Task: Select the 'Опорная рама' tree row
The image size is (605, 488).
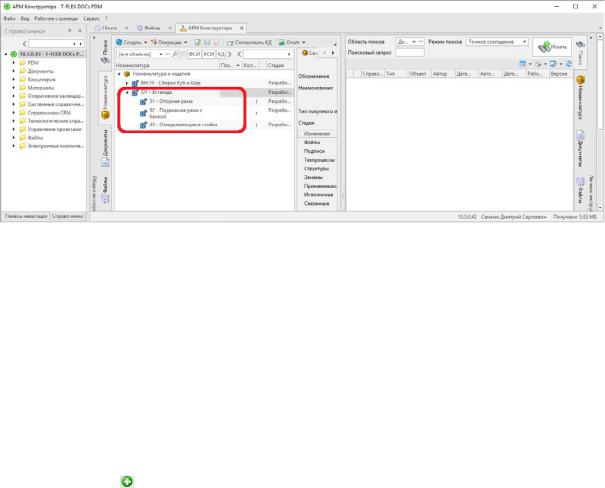Action: click(x=171, y=101)
